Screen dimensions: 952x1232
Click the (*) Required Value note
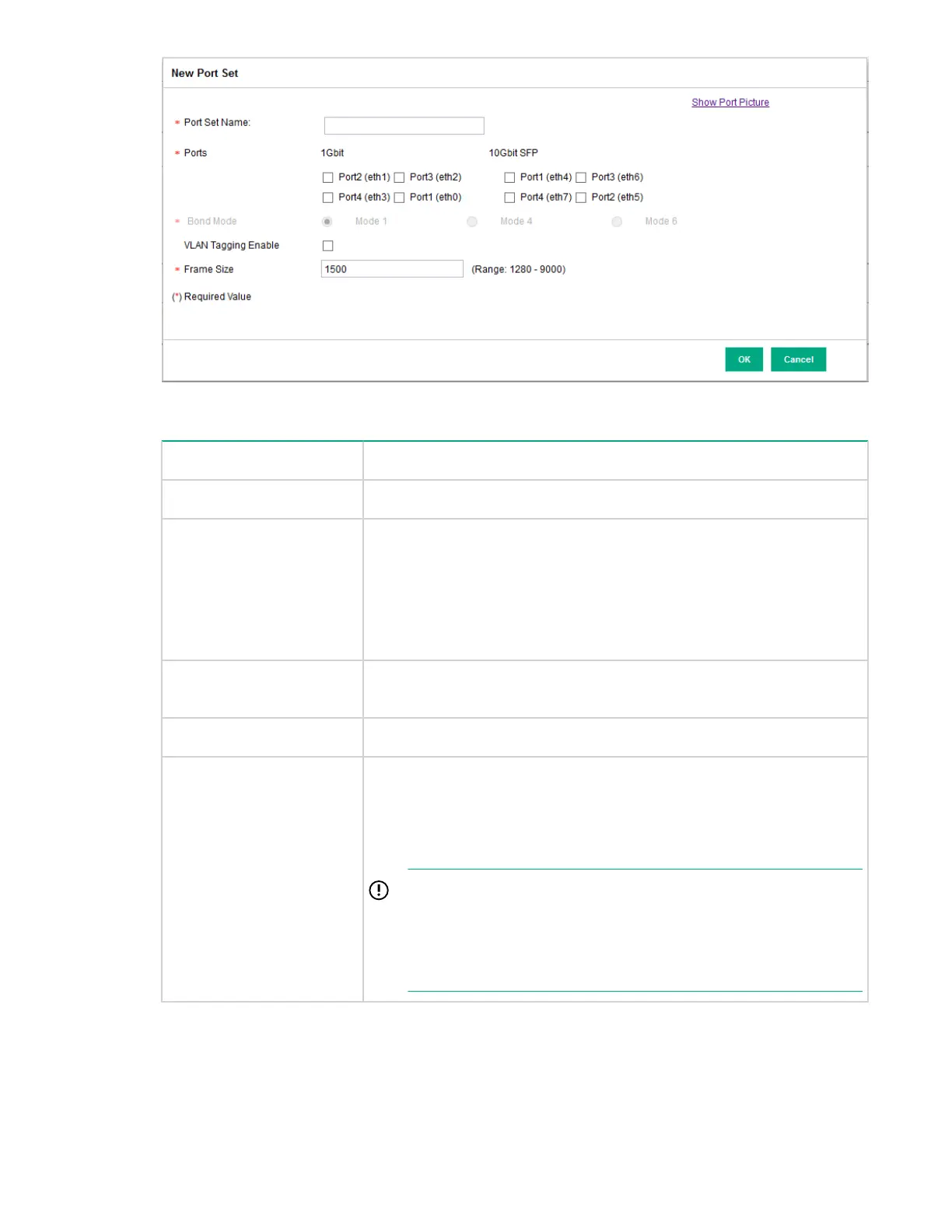pos(212,297)
